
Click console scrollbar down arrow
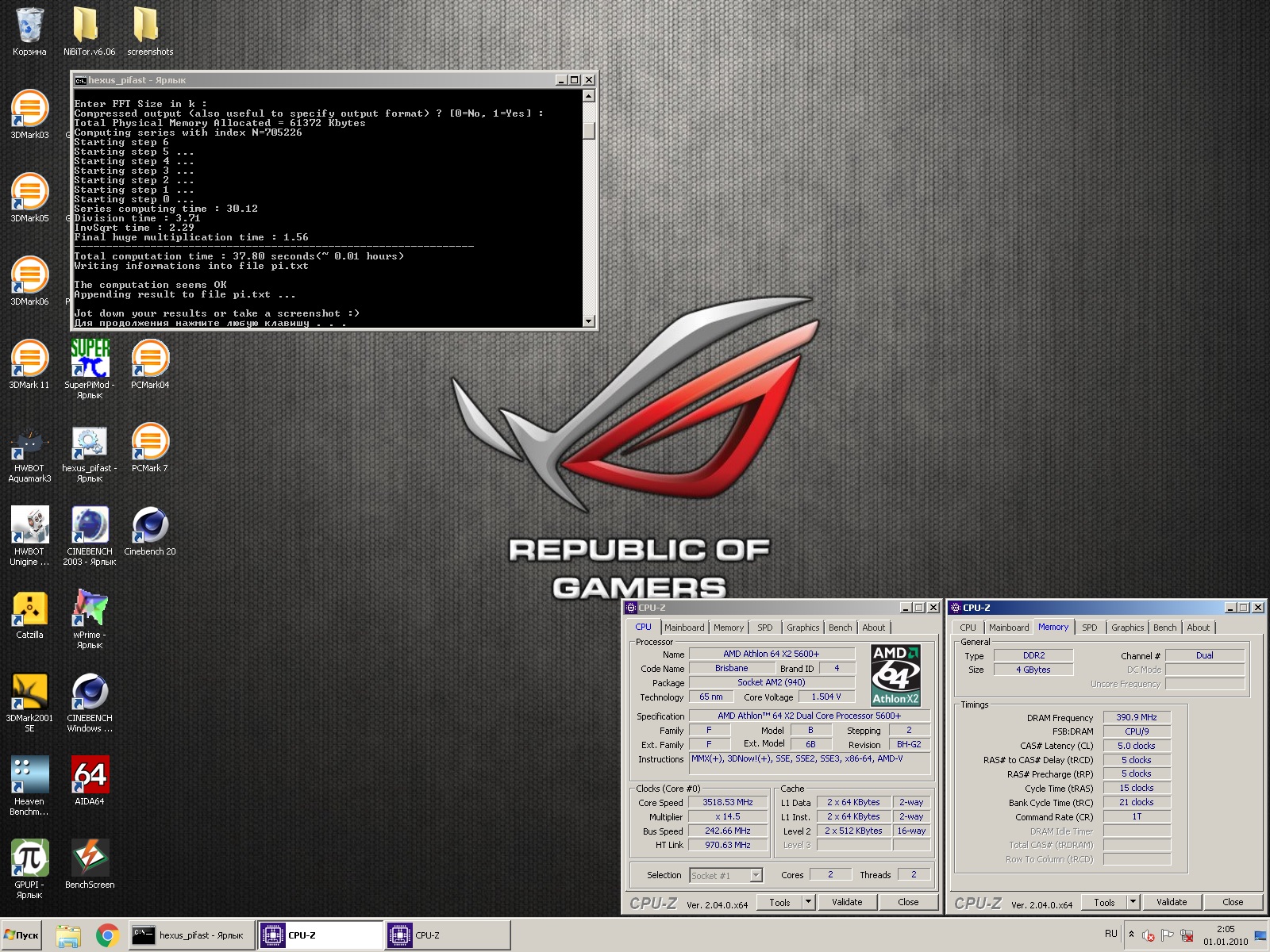coord(588,321)
